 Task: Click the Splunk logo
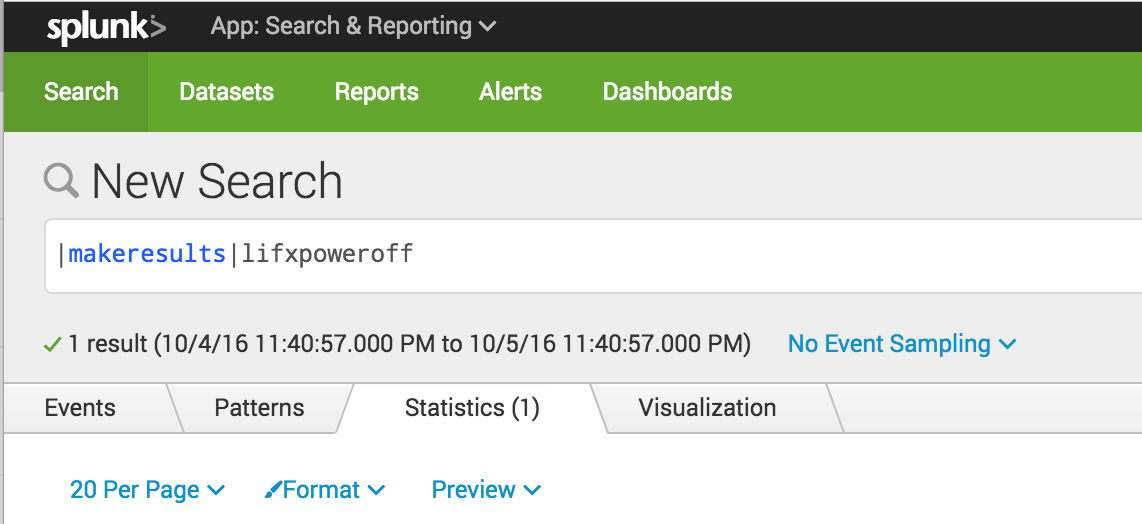(x=106, y=28)
